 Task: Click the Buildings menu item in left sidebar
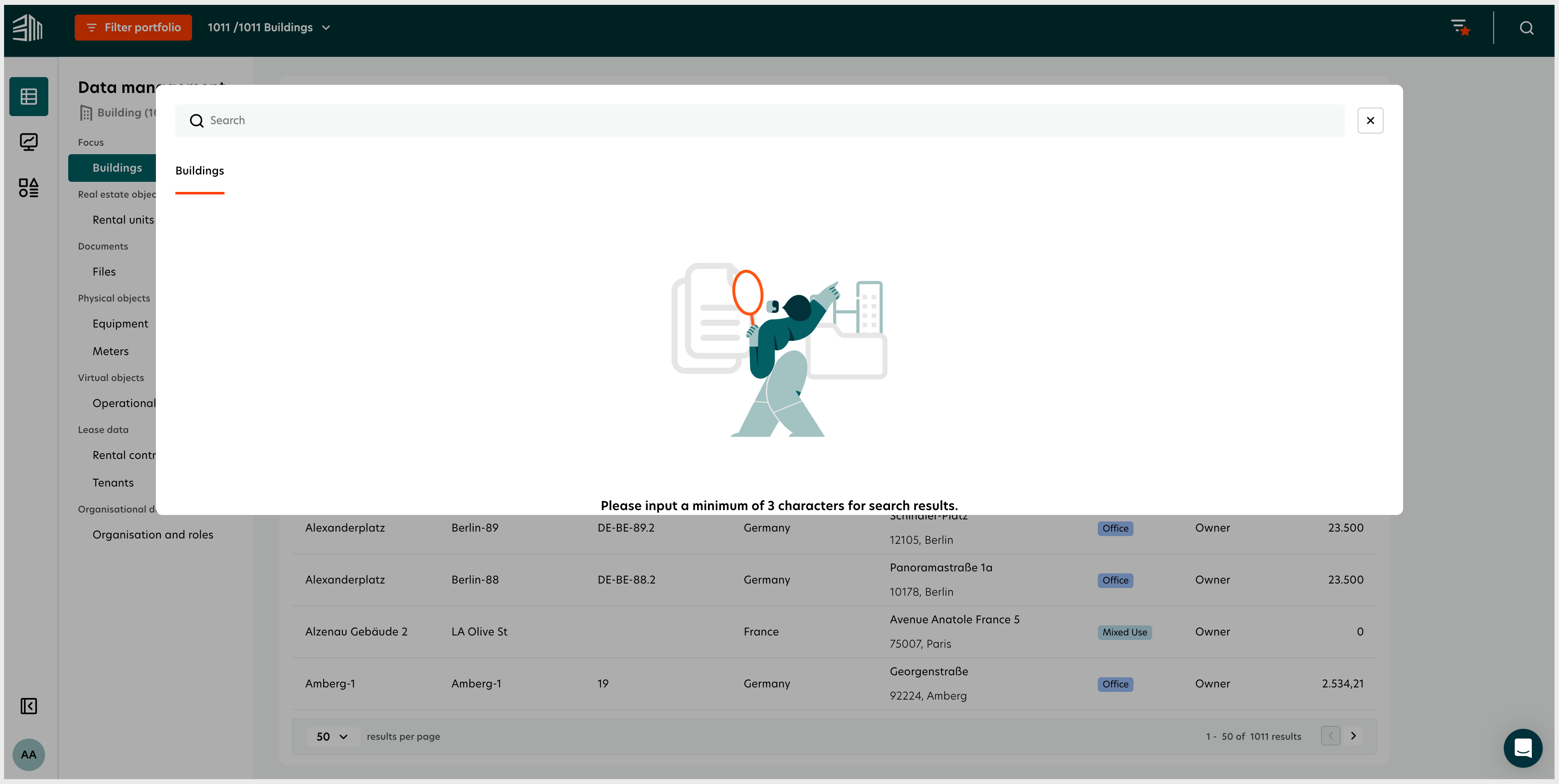click(117, 167)
